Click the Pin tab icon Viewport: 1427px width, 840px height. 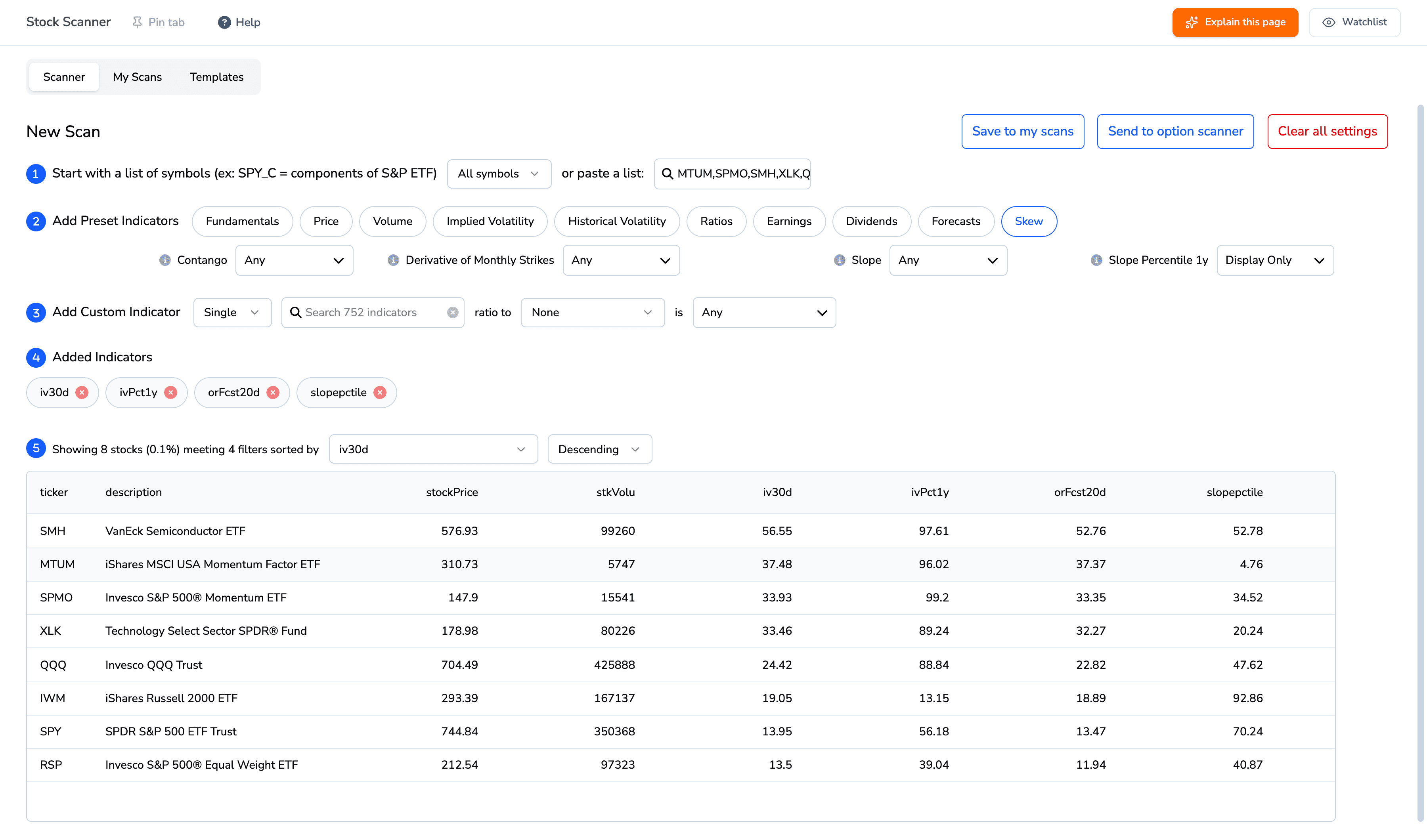137,22
